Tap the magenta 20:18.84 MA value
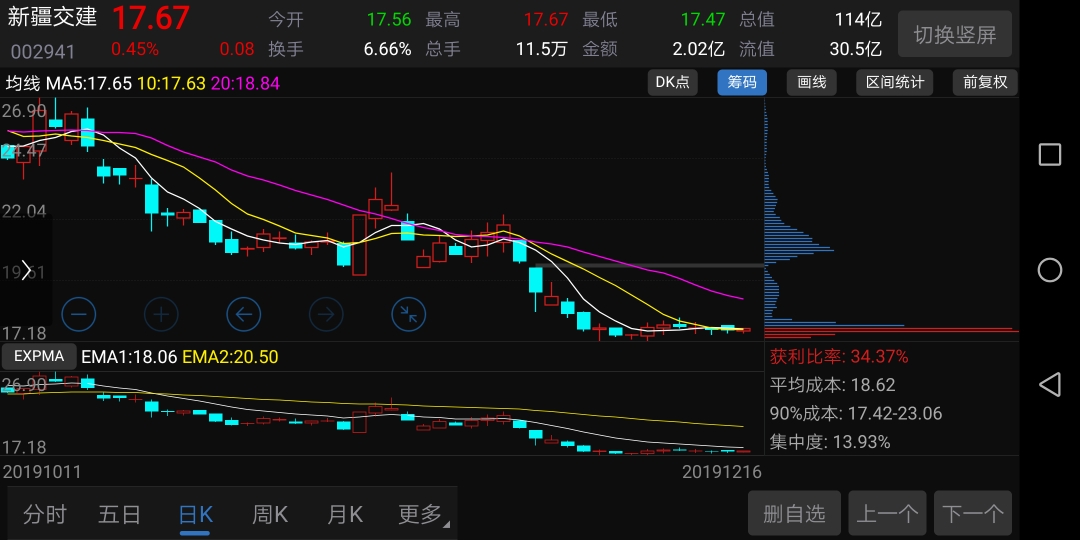This screenshot has height=540, width=1080. tap(245, 84)
